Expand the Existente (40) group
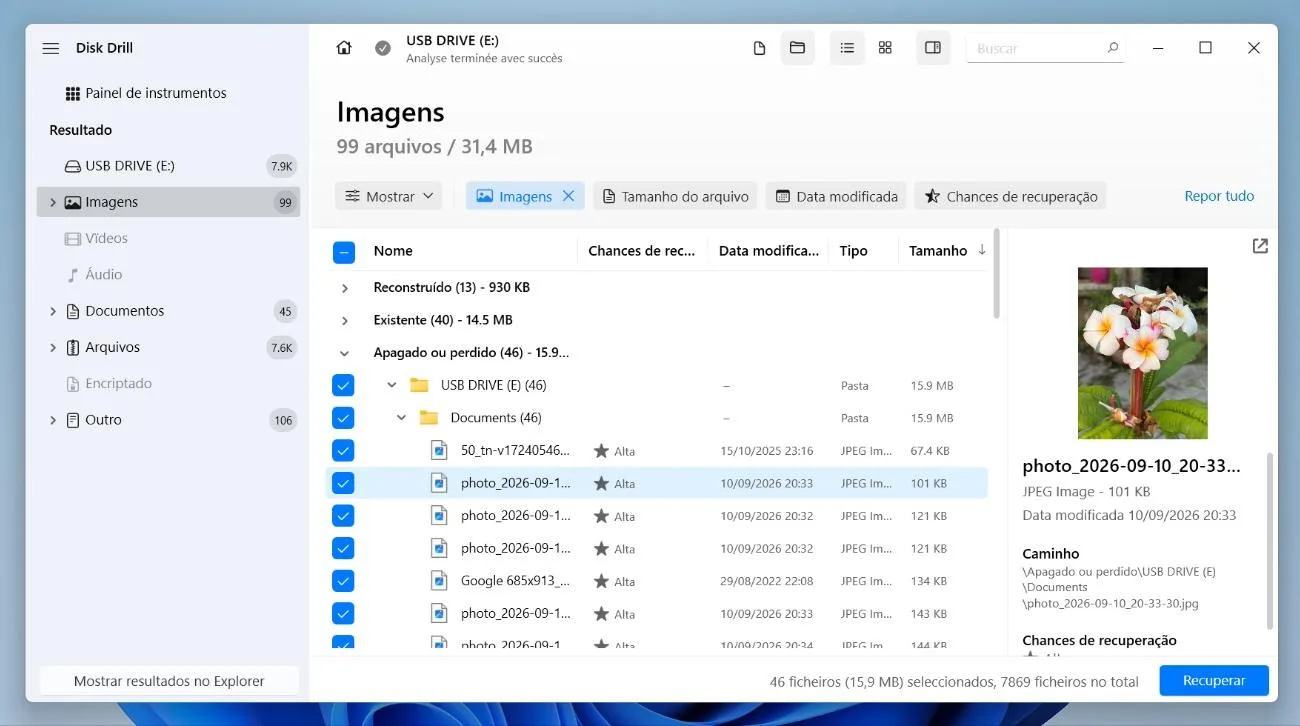Screen dimensions: 1300x726 pyautogui.click(x=345, y=321)
